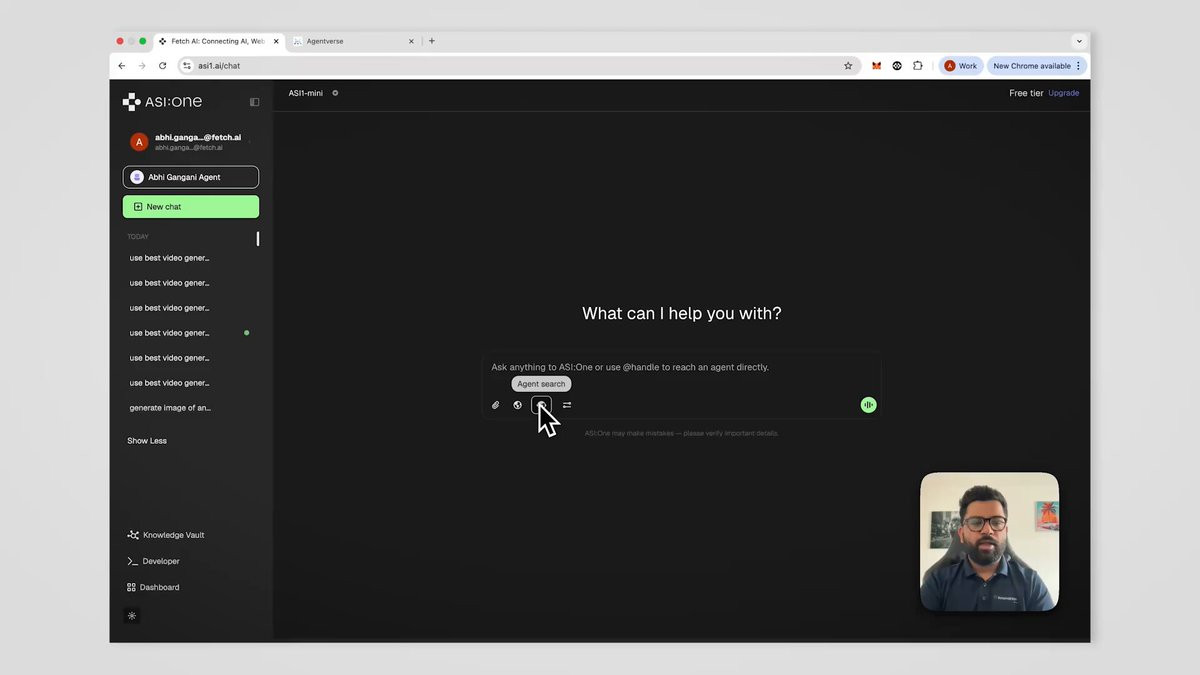
Task: Open the Developer section
Action: click(154, 561)
